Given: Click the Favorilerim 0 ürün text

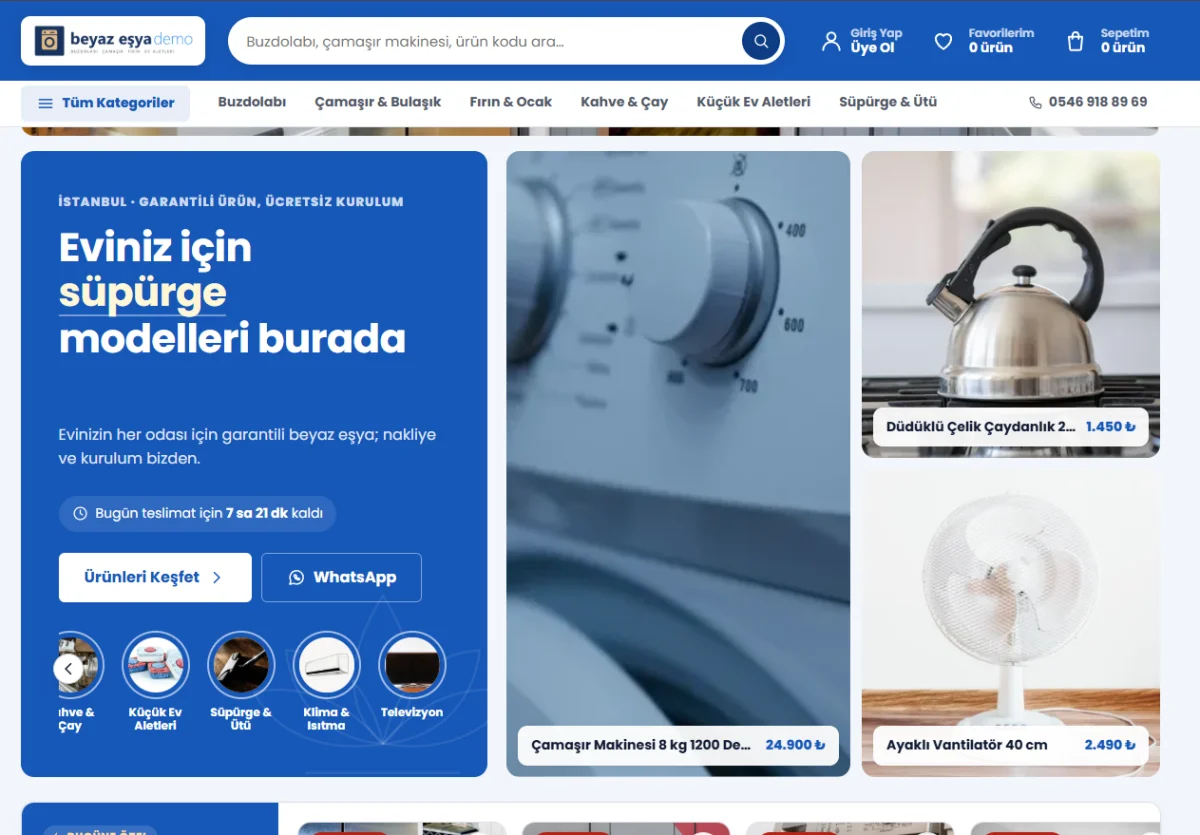Looking at the screenshot, I should click(1001, 41).
